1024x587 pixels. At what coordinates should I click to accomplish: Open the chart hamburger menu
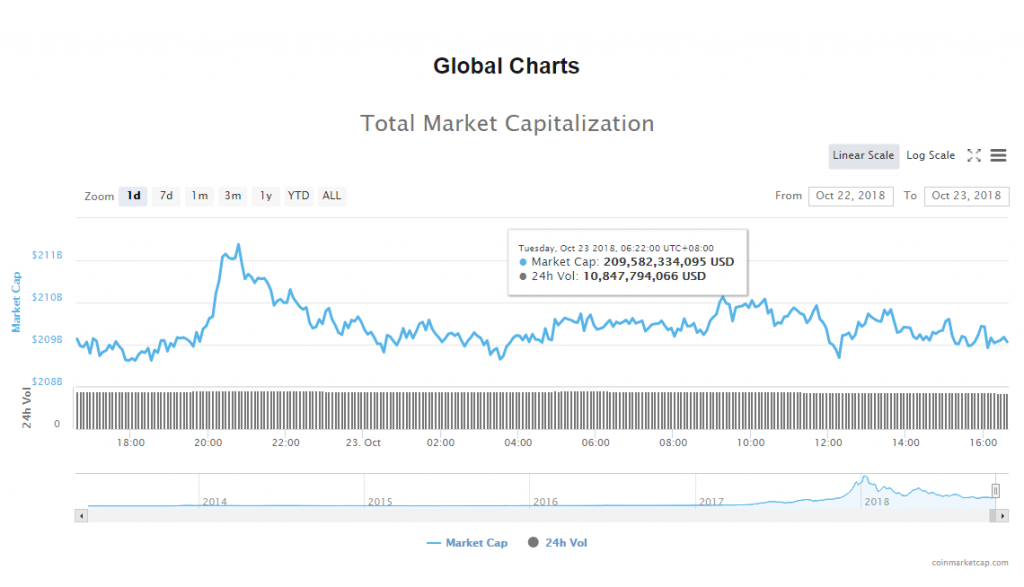(998, 156)
